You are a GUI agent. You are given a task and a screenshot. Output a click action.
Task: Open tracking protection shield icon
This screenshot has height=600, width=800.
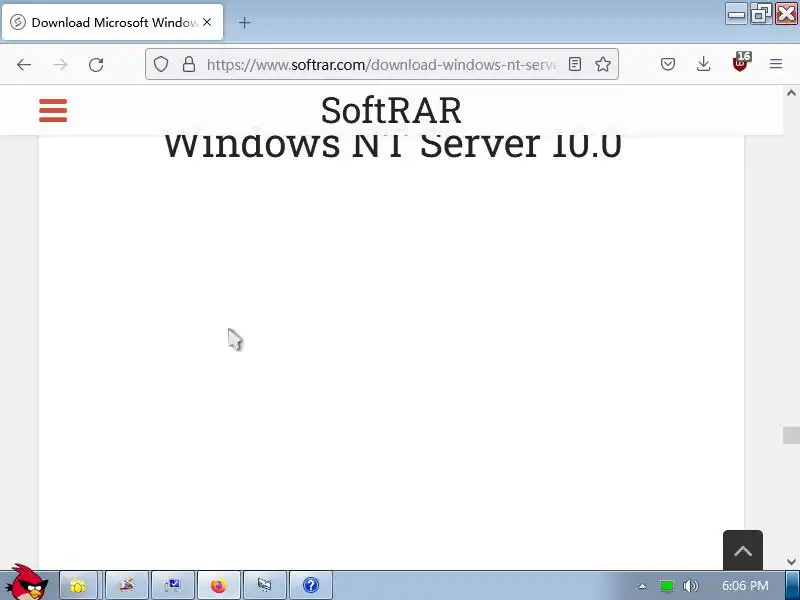161,64
